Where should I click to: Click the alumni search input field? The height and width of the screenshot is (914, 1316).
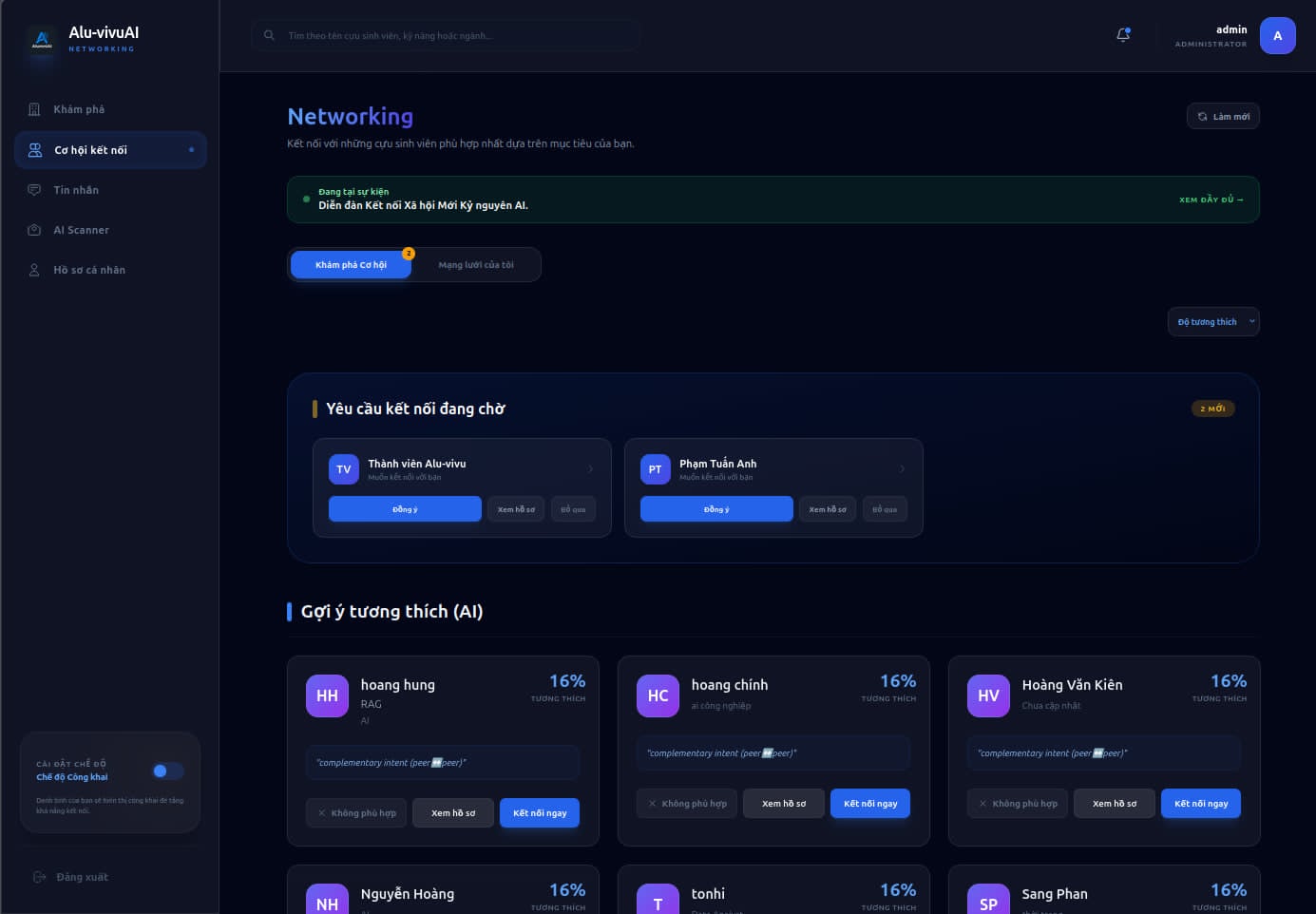pos(446,35)
